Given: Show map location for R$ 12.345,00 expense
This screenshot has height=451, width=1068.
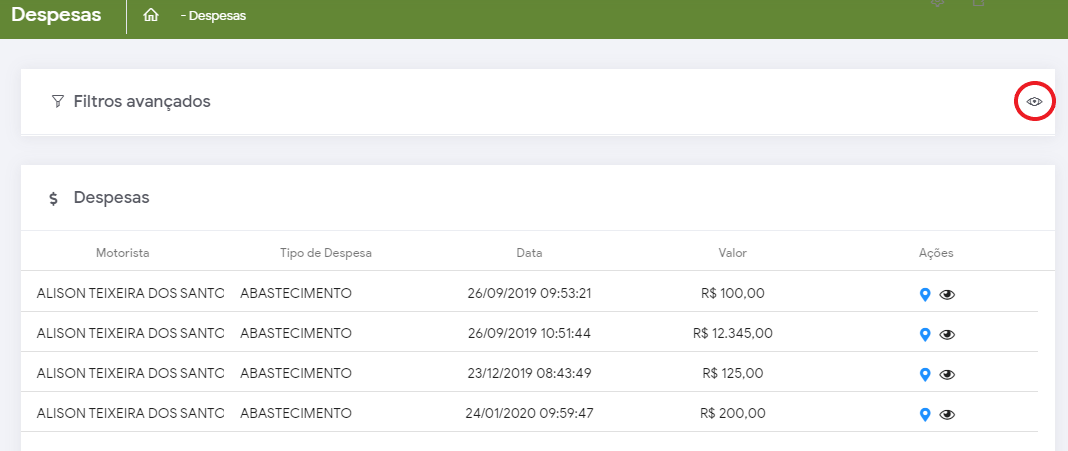Looking at the screenshot, I should click(925, 334).
